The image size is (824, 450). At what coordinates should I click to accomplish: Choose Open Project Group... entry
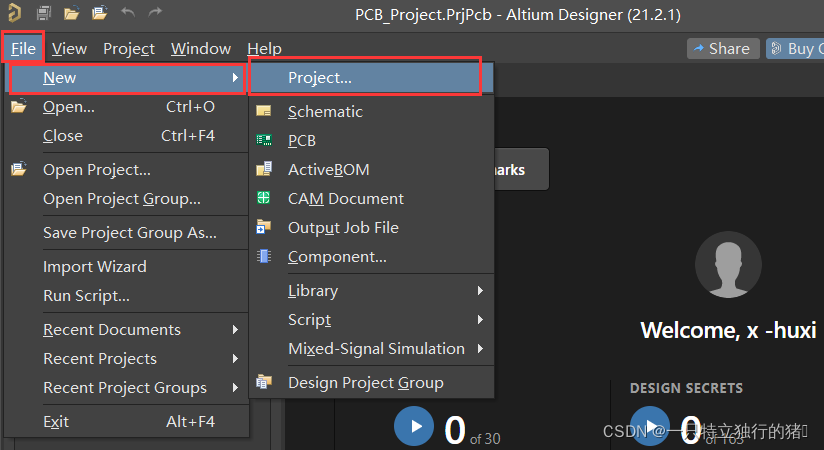click(127, 199)
